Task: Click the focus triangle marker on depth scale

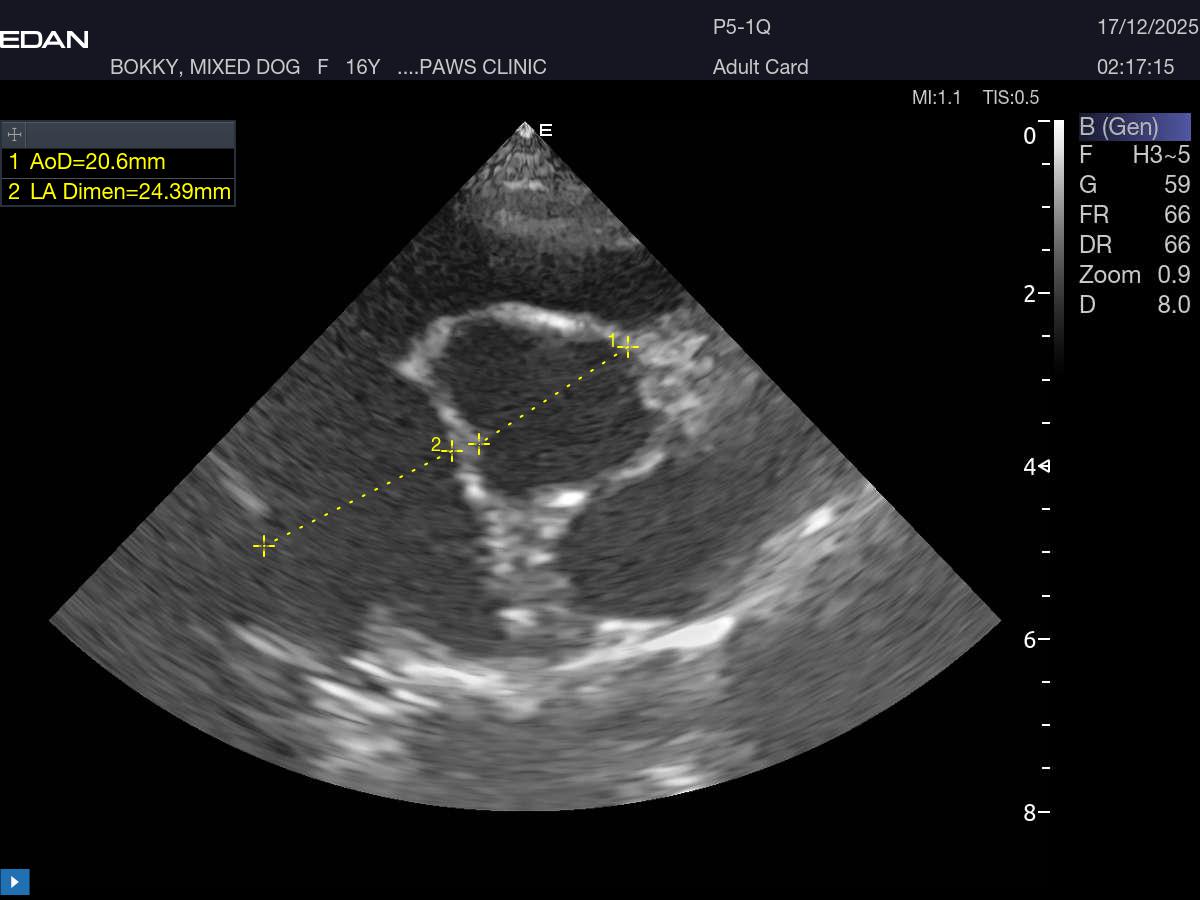Action: [1044, 466]
